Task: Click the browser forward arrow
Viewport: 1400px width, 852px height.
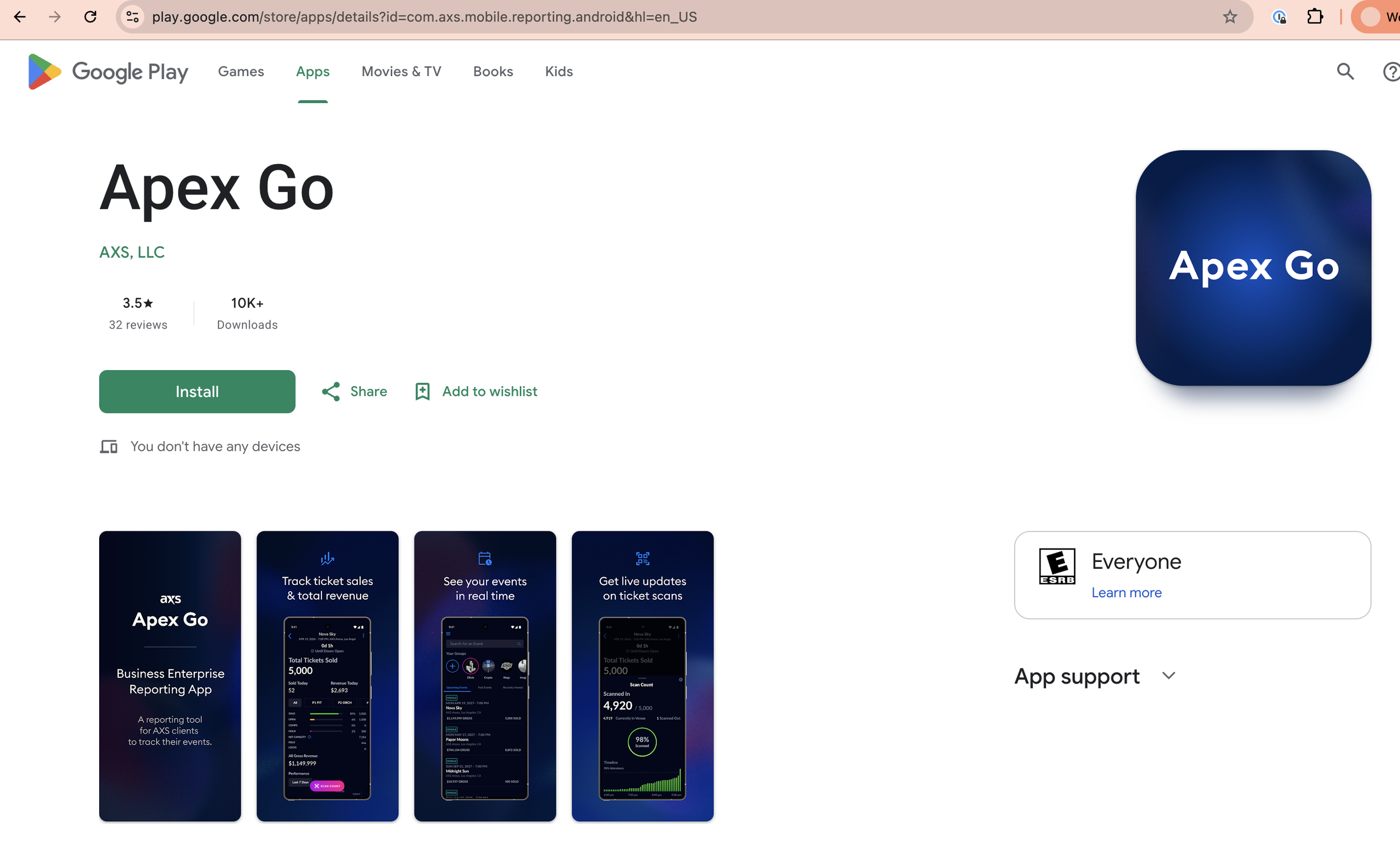Action: coord(54,17)
